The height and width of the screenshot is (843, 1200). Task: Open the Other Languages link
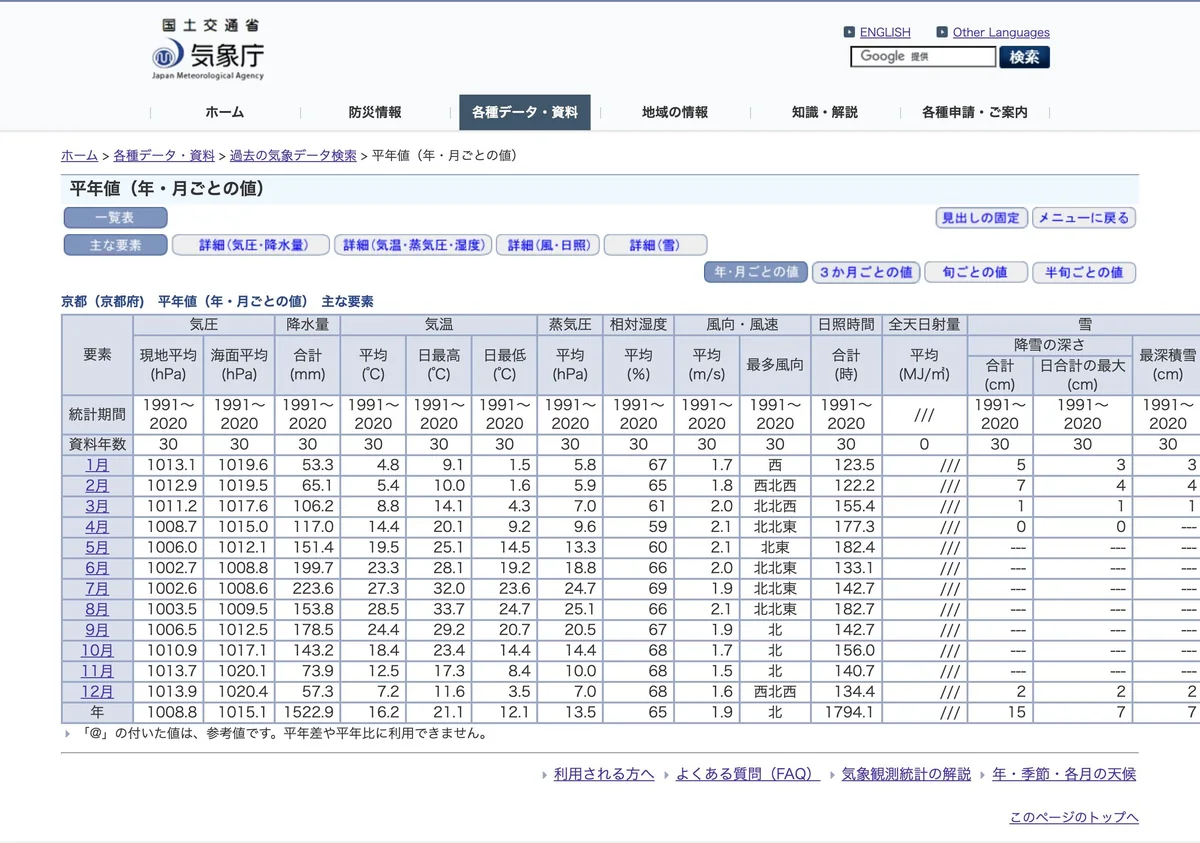pos(1001,32)
